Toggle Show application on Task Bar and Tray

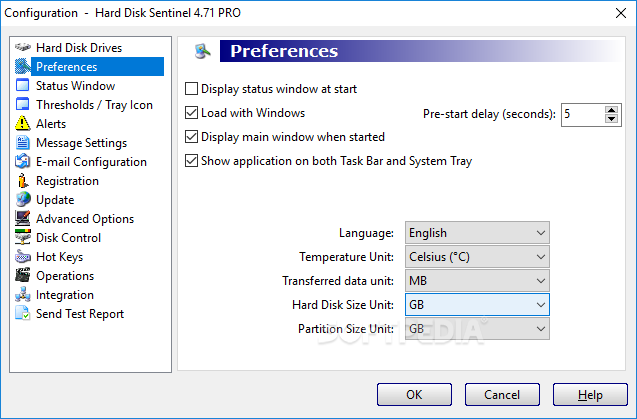191,161
